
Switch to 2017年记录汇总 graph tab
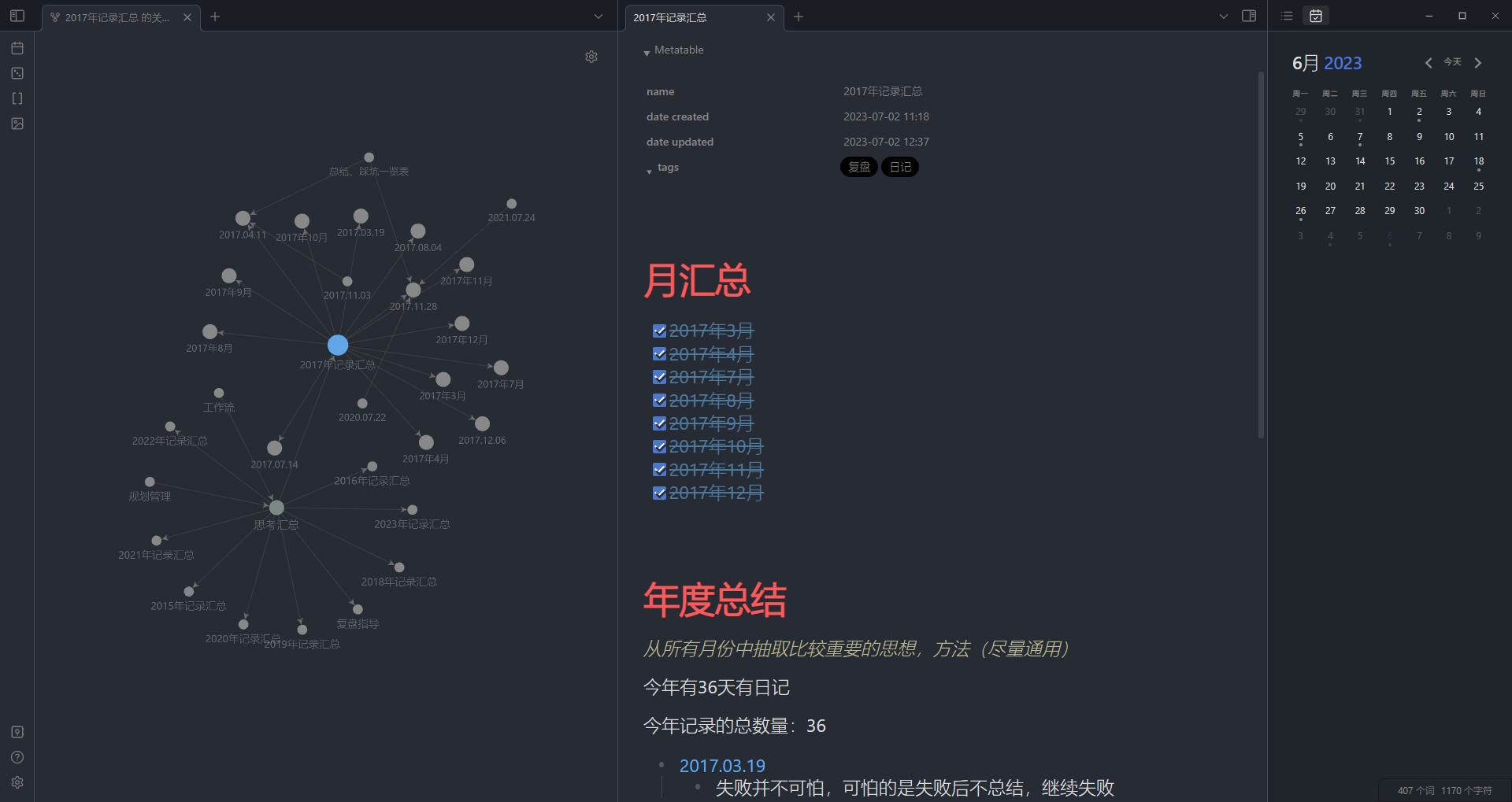tap(118, 17)
